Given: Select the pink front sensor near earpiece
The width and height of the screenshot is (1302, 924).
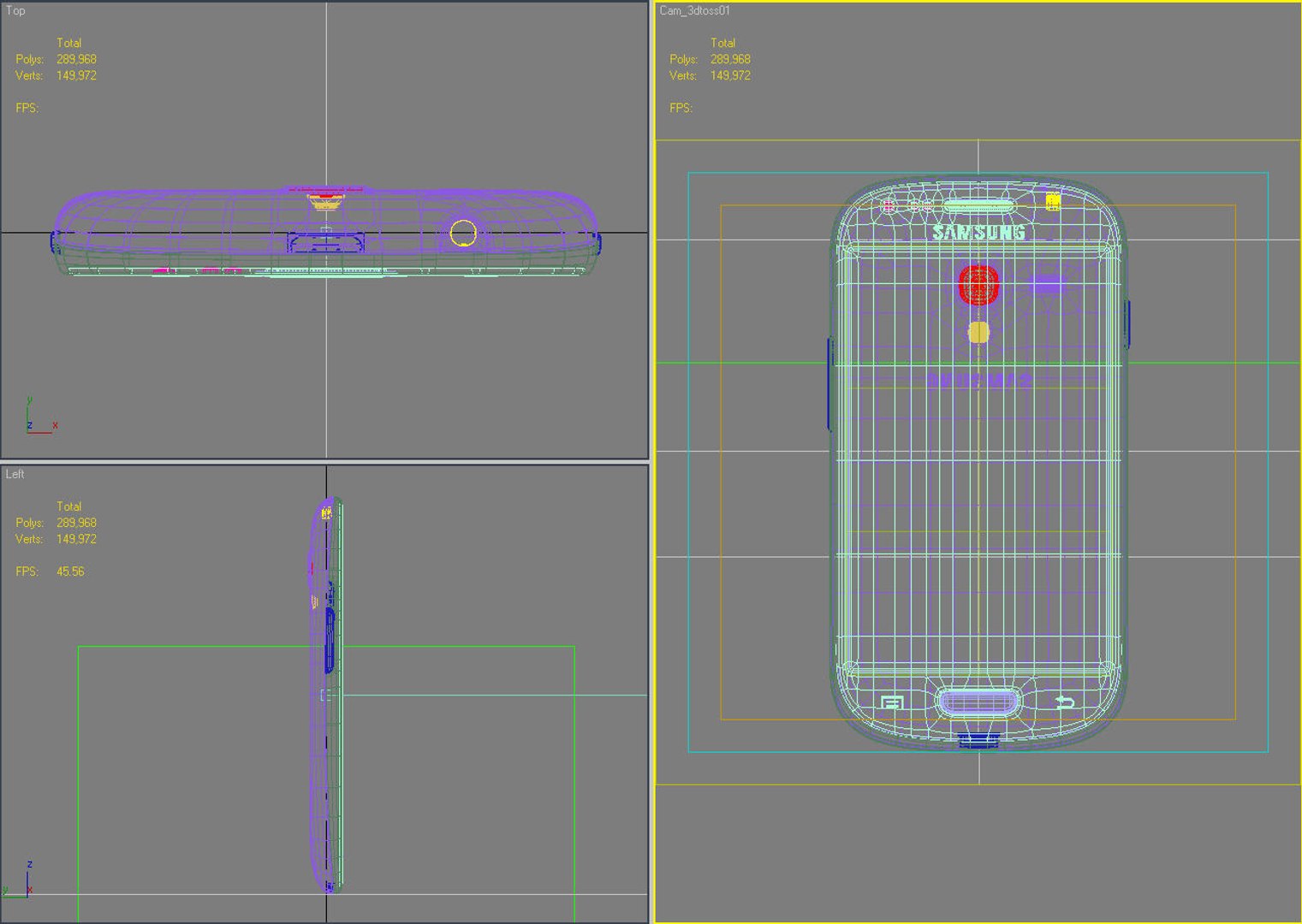Looking at the screenshot, I should coord(889,206).
